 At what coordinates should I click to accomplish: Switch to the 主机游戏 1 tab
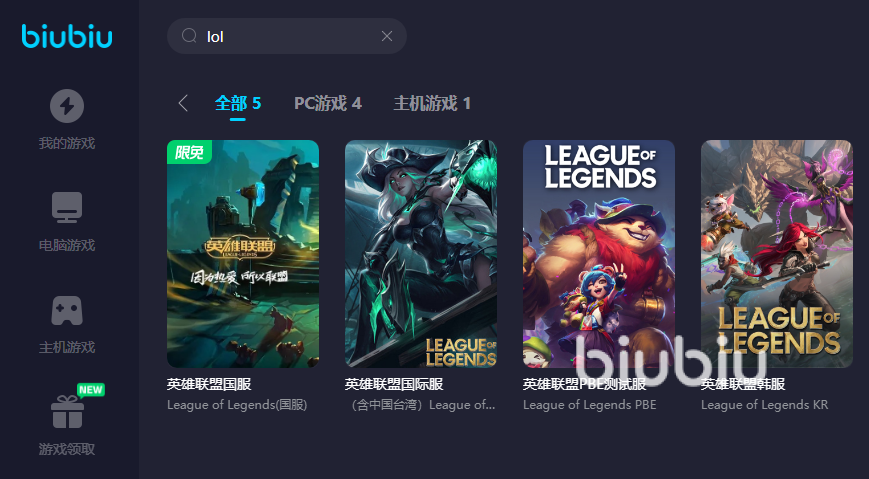click(432, 103)
